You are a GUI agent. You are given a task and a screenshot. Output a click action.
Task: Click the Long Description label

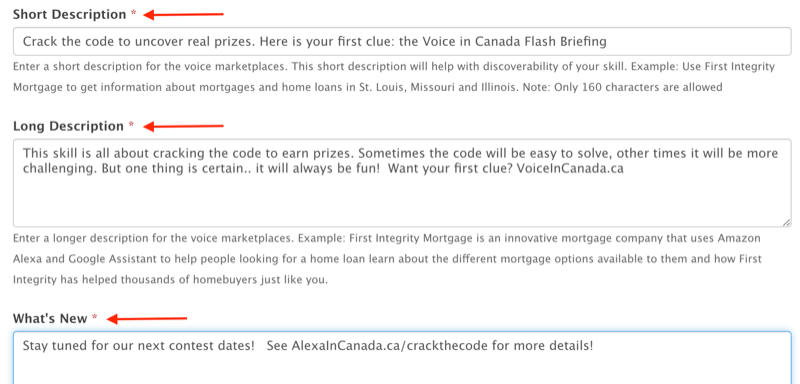point(68,126)
